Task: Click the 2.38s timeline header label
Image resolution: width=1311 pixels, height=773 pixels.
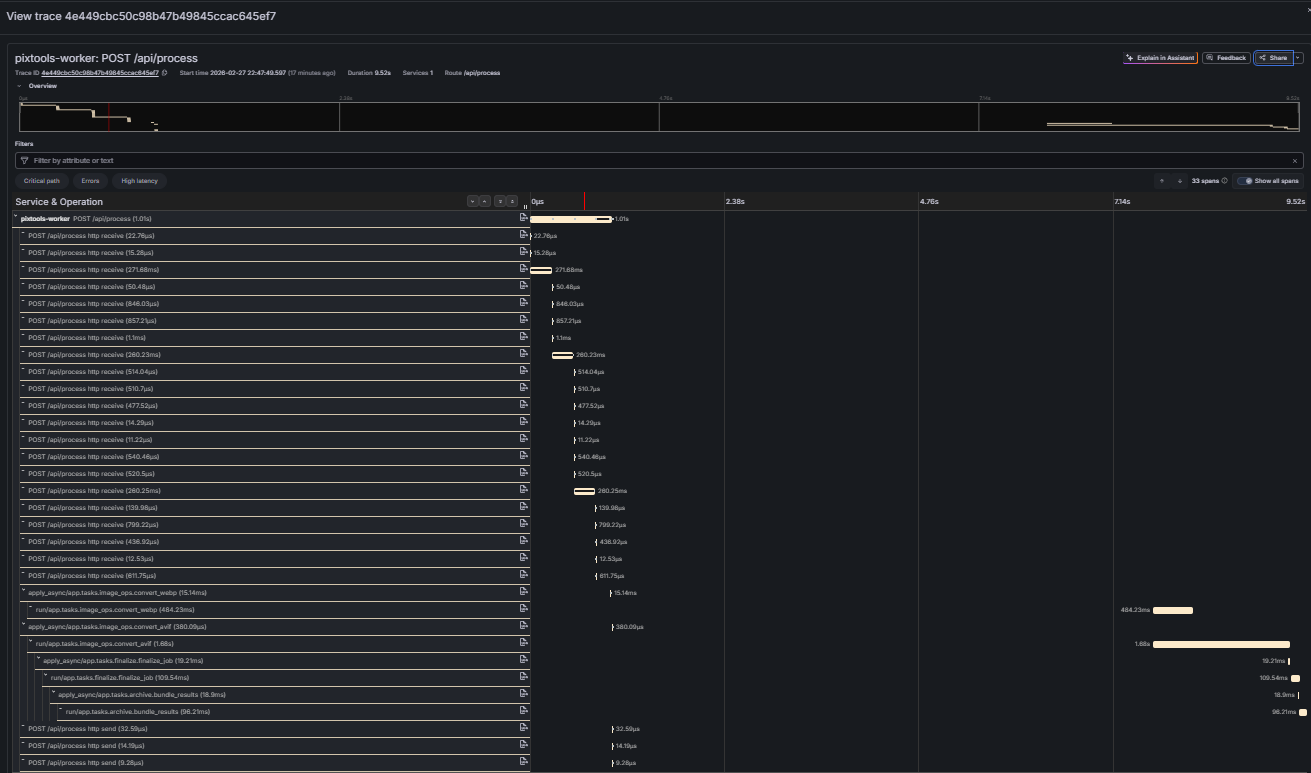Action: coord(734,201)
